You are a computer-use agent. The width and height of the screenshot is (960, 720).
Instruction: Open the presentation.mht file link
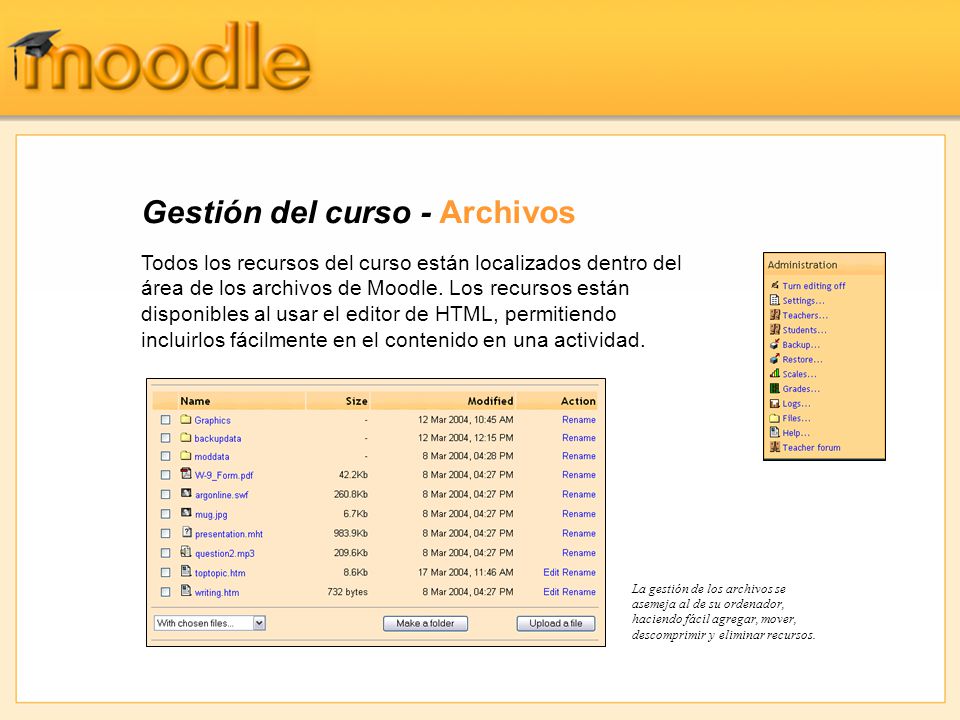pos(229,534)
